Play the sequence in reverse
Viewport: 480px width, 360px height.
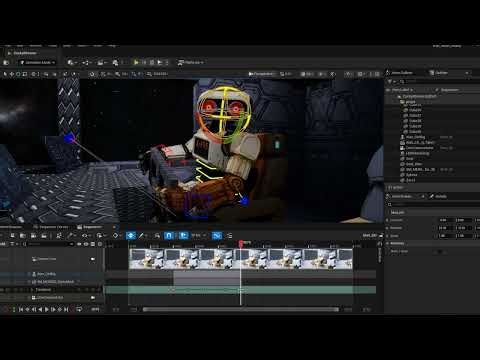pos(40,309)
